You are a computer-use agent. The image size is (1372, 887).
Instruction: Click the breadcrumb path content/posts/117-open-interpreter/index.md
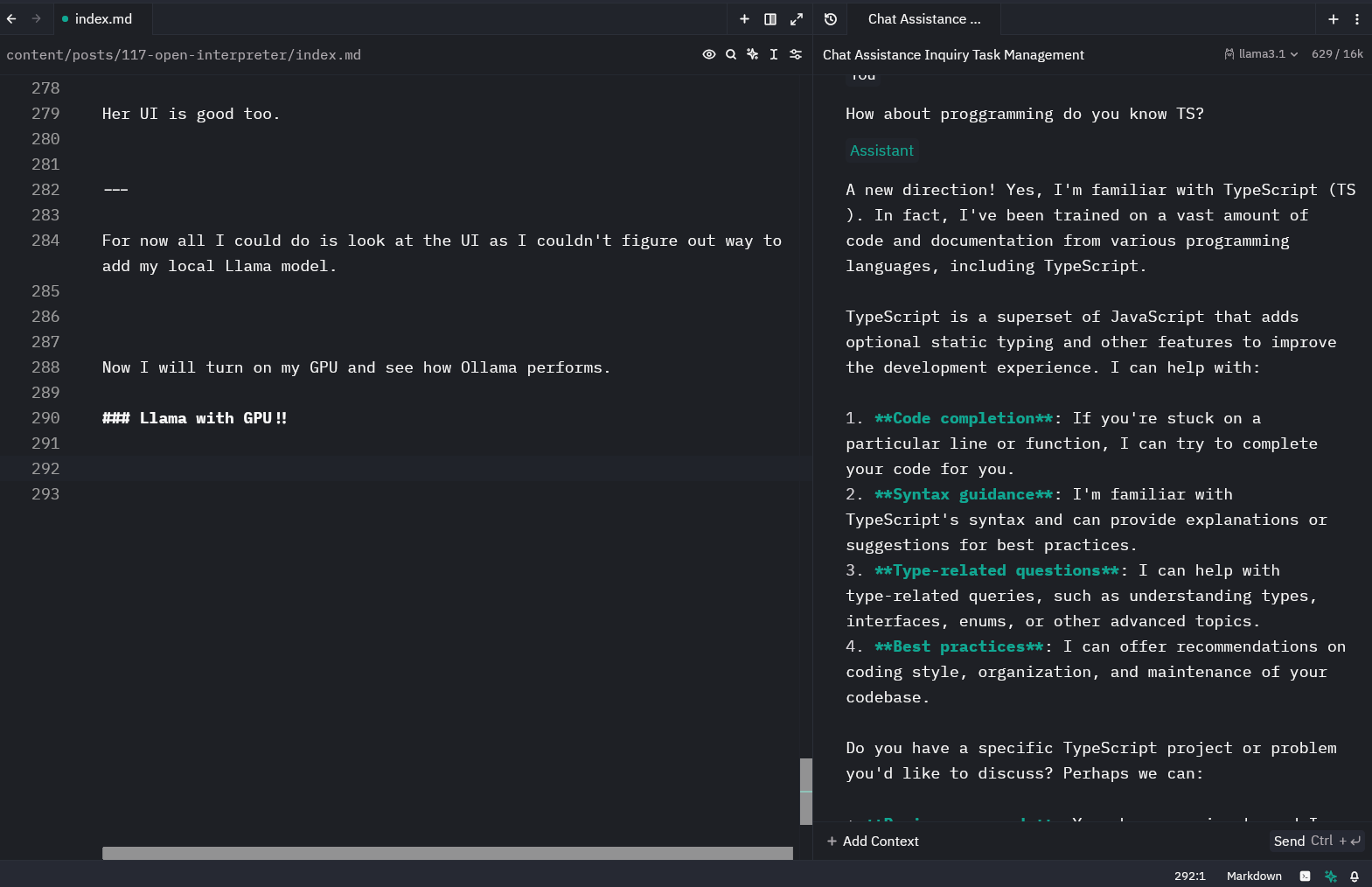(184, 54)
